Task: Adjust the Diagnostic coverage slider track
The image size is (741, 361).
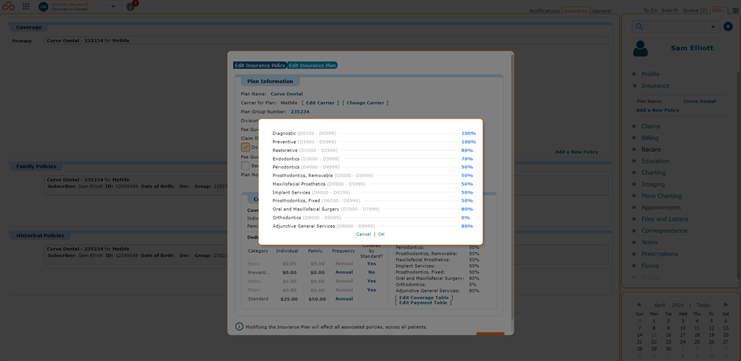Action: coord(398,134)
